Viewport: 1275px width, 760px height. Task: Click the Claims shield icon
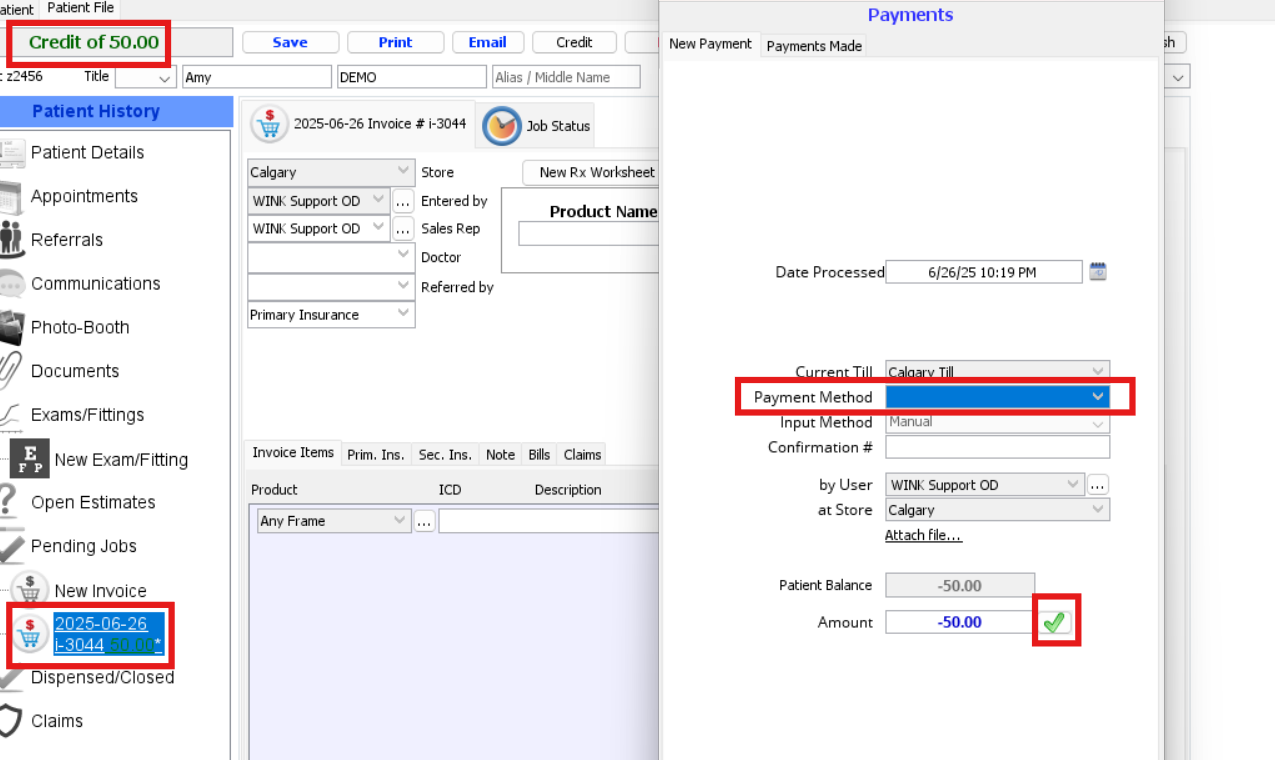10,721
